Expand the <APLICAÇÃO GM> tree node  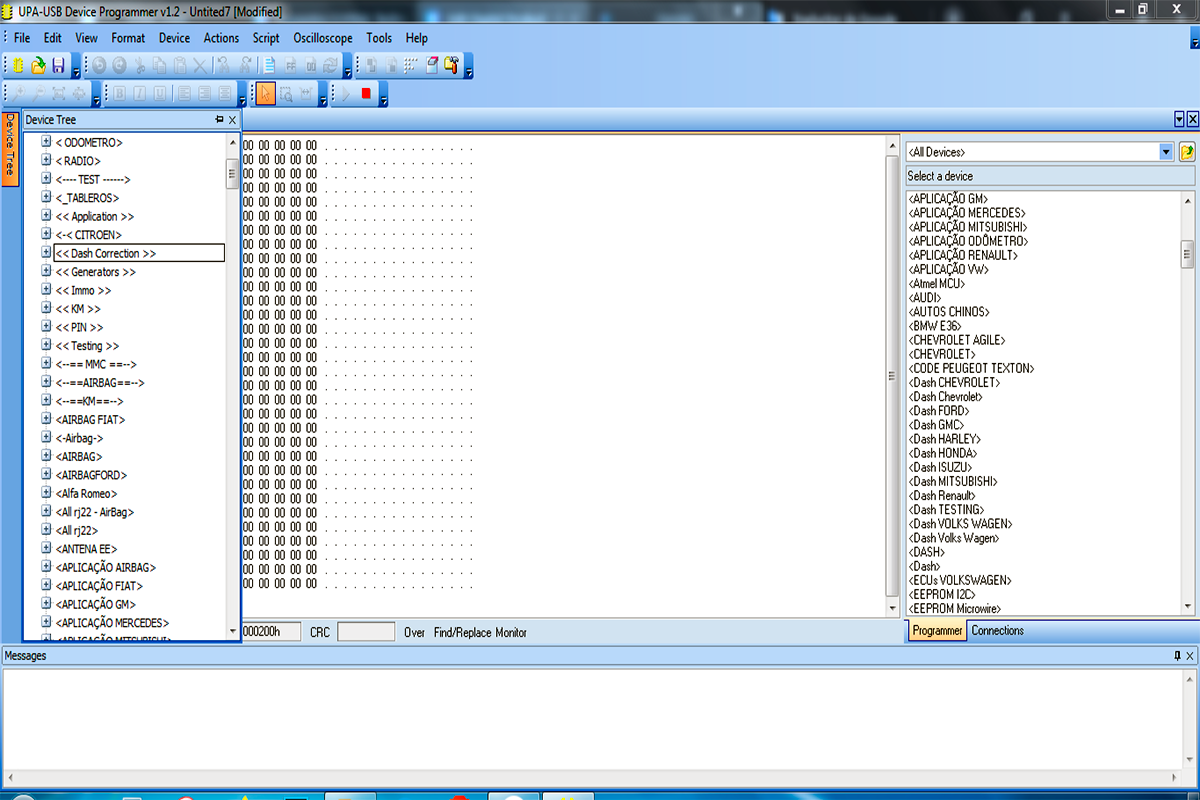click(x=46, y=604)
